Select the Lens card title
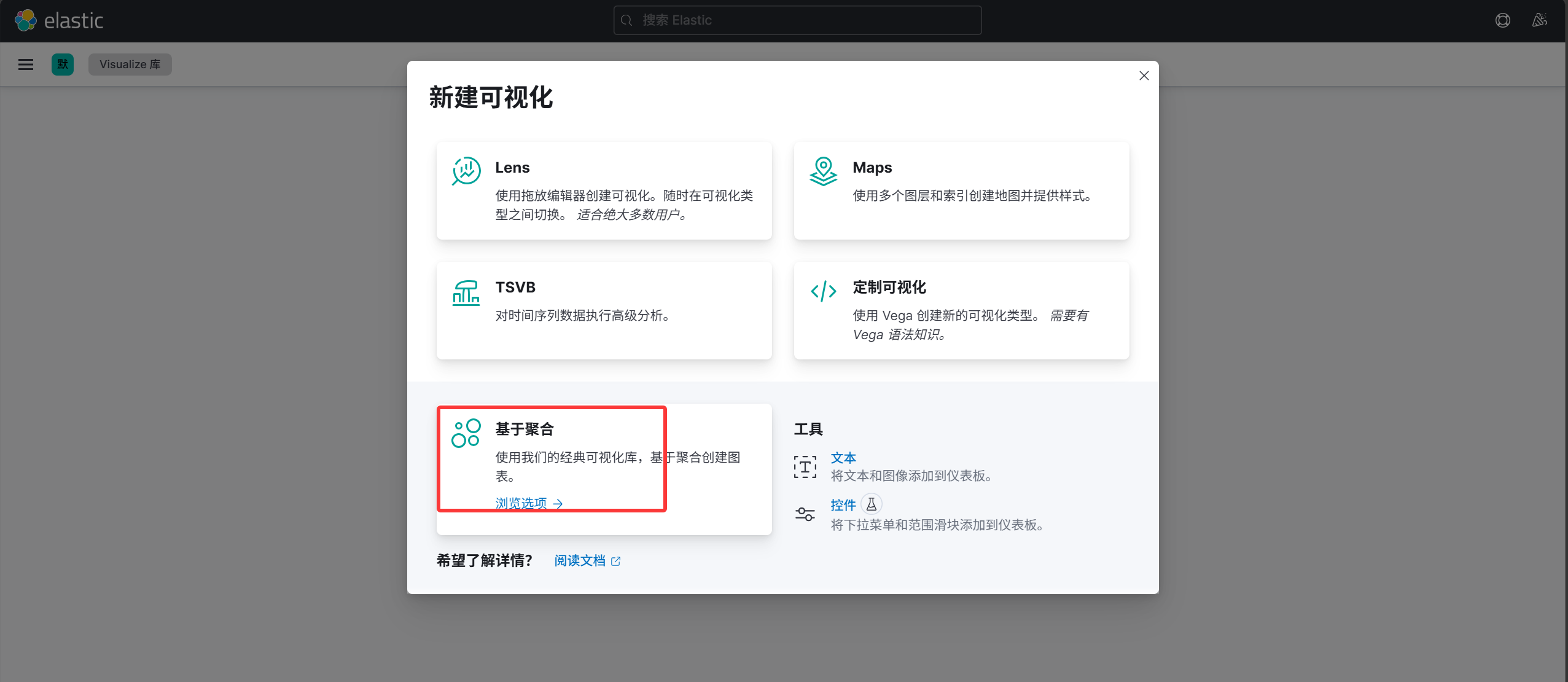Screen dimensions: 1568x682 512,168
